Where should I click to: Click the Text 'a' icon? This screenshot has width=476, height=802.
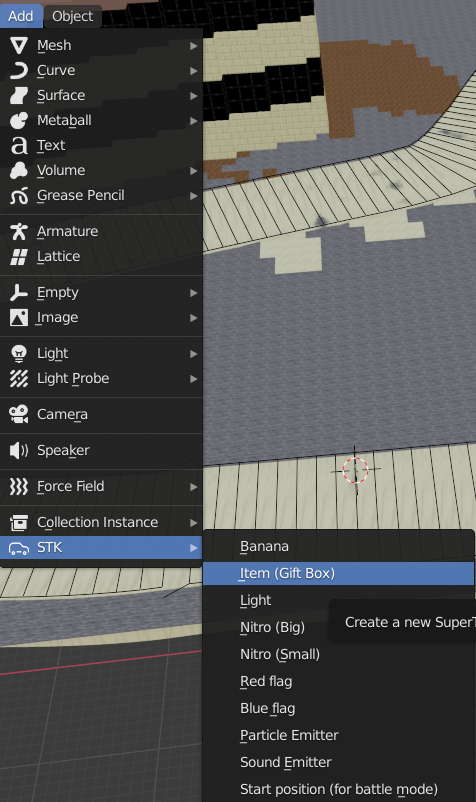tap(19, 146)
